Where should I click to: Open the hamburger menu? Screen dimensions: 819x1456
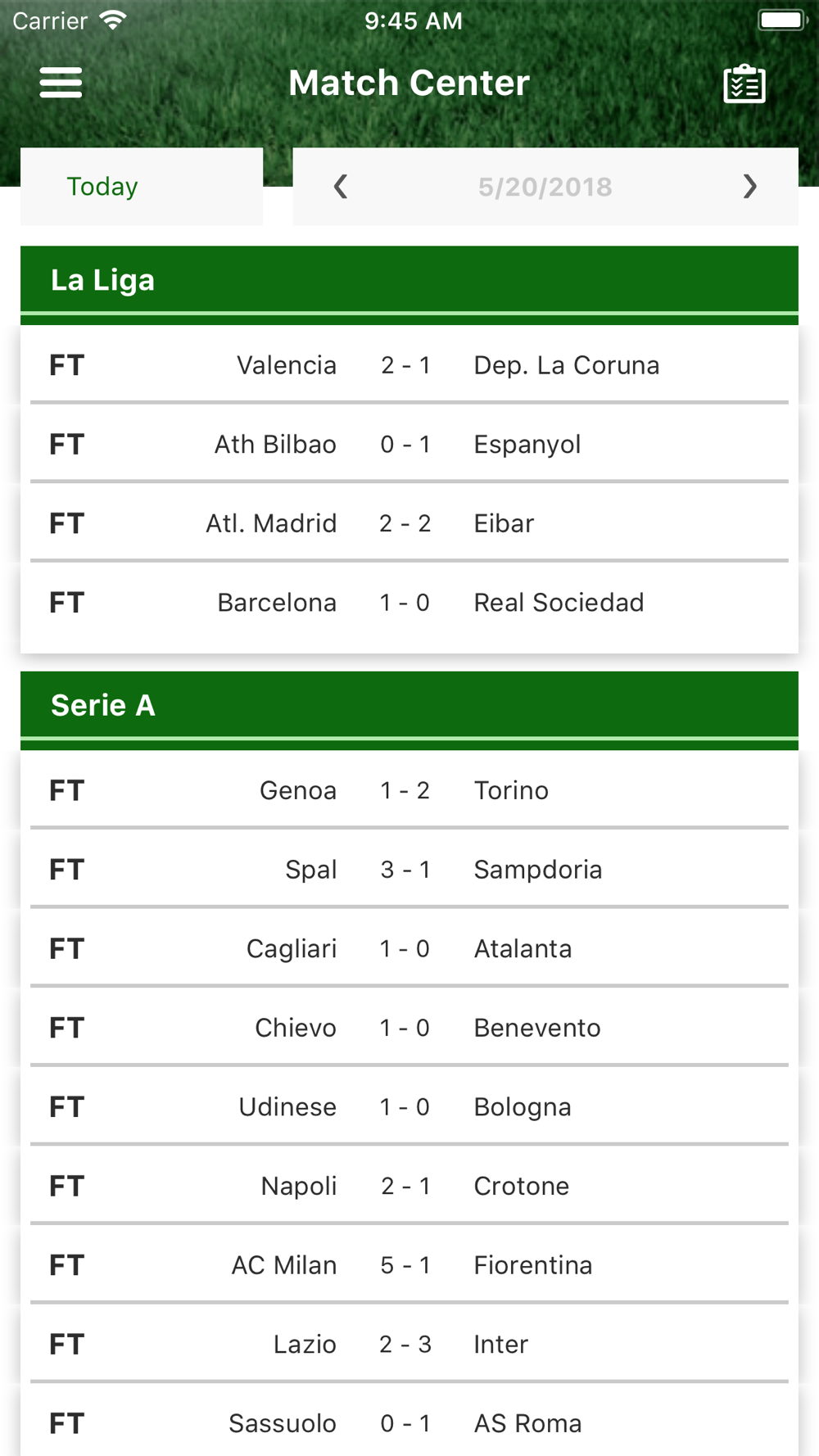[x=61, y=83]
